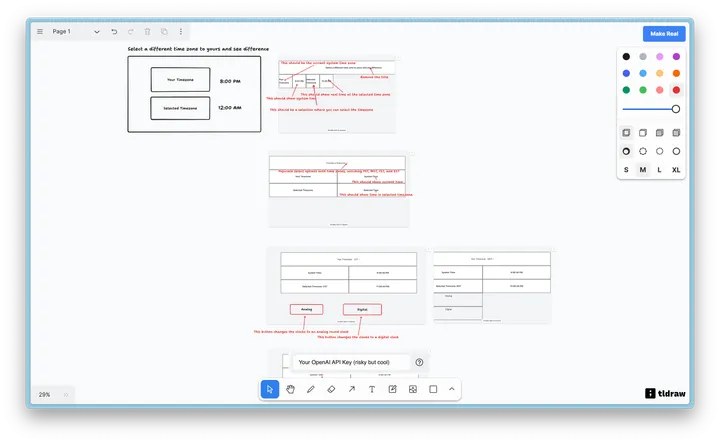Choose the Arrow tool
Viewport: 720px width, 443px height.
click(352, 389)
